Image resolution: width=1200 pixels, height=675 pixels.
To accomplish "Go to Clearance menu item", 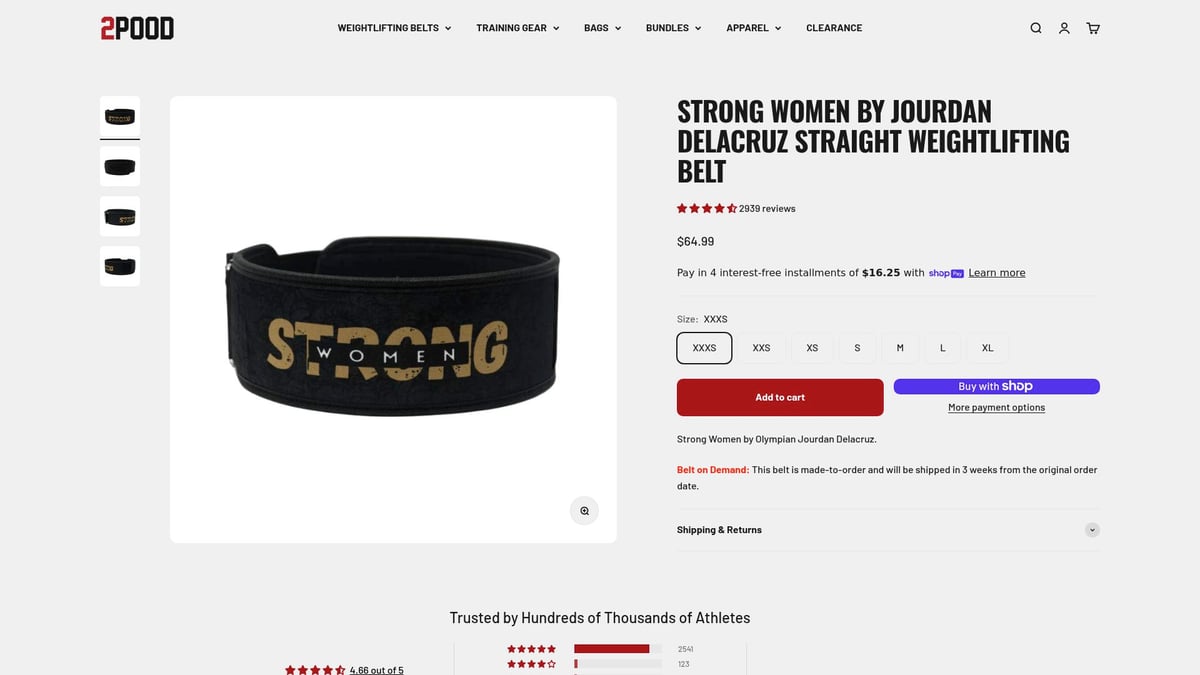I will coord(834,28).
